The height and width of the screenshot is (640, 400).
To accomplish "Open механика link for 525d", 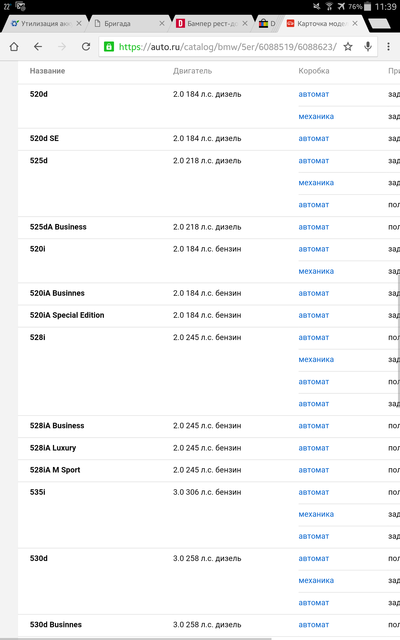I will click(x=316, y=182).
